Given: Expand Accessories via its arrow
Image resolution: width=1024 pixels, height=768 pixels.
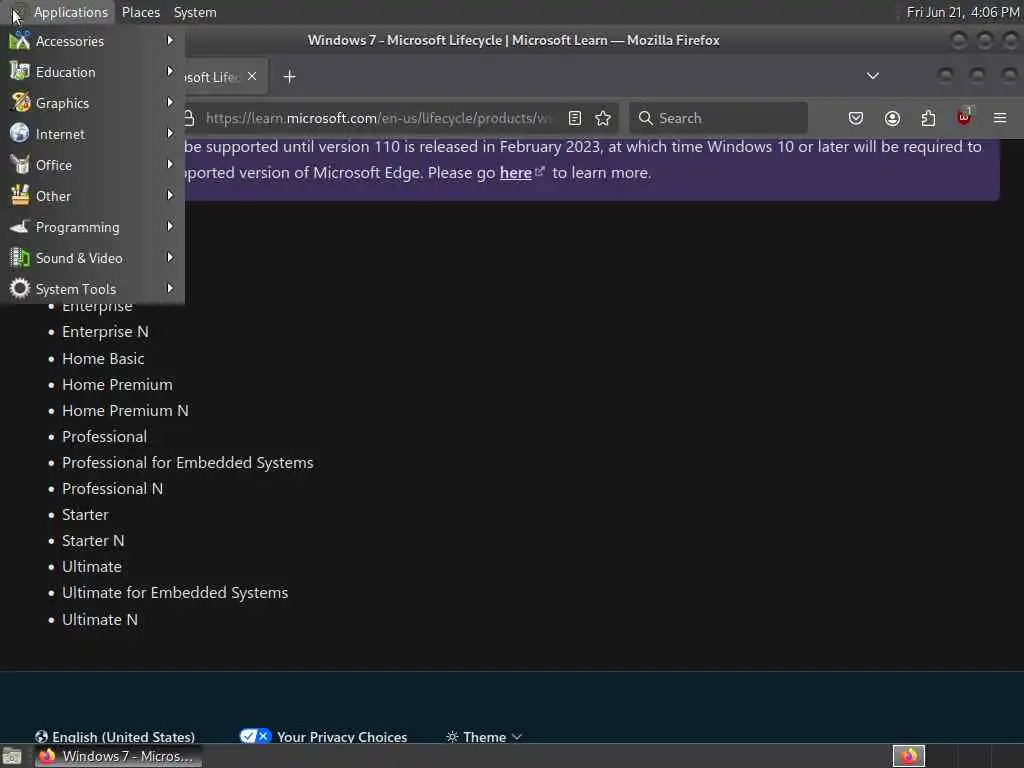Looking at the screenshot, I should [170, 40].
